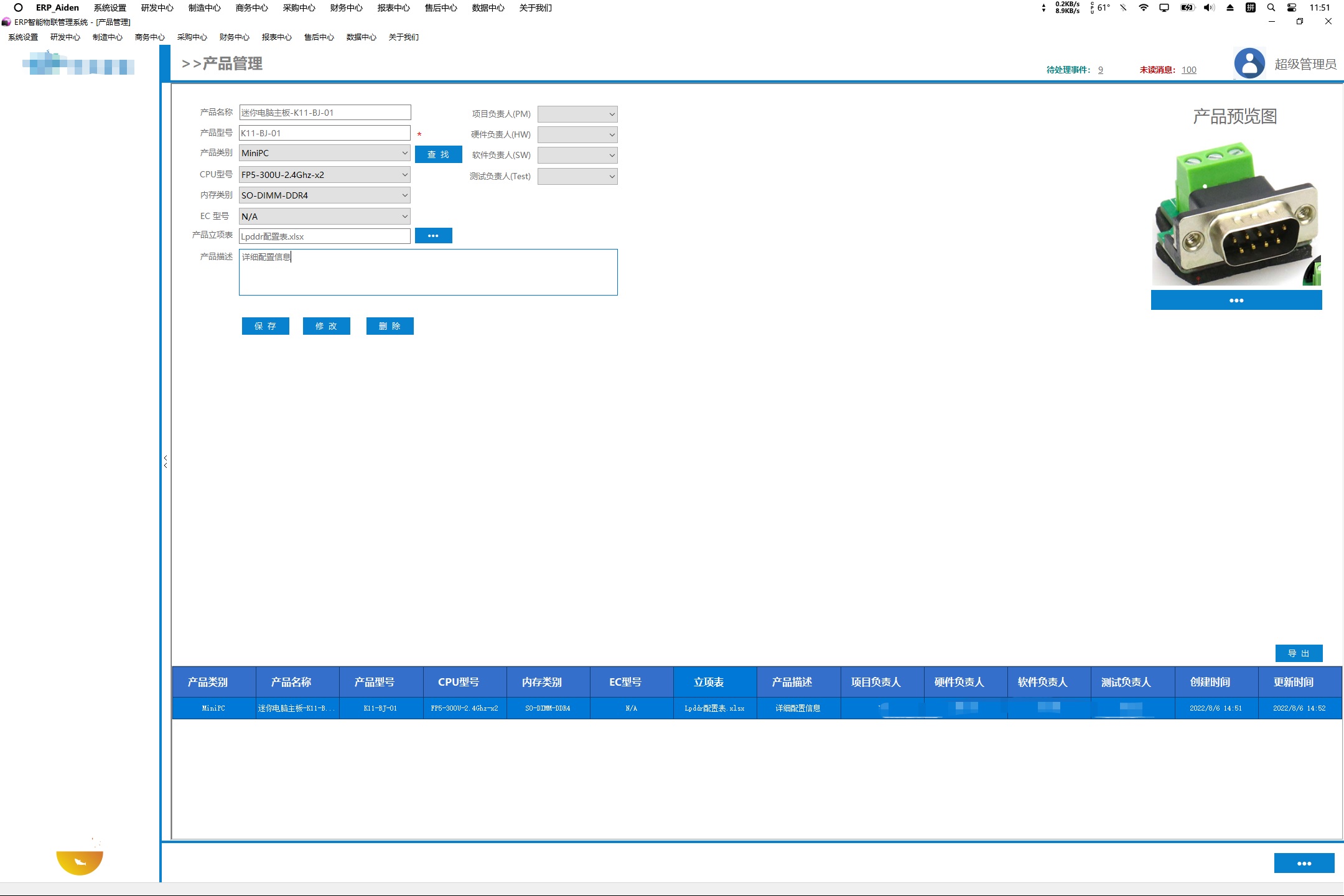Click the Wi-Fi status icon

coord(1143,7)
